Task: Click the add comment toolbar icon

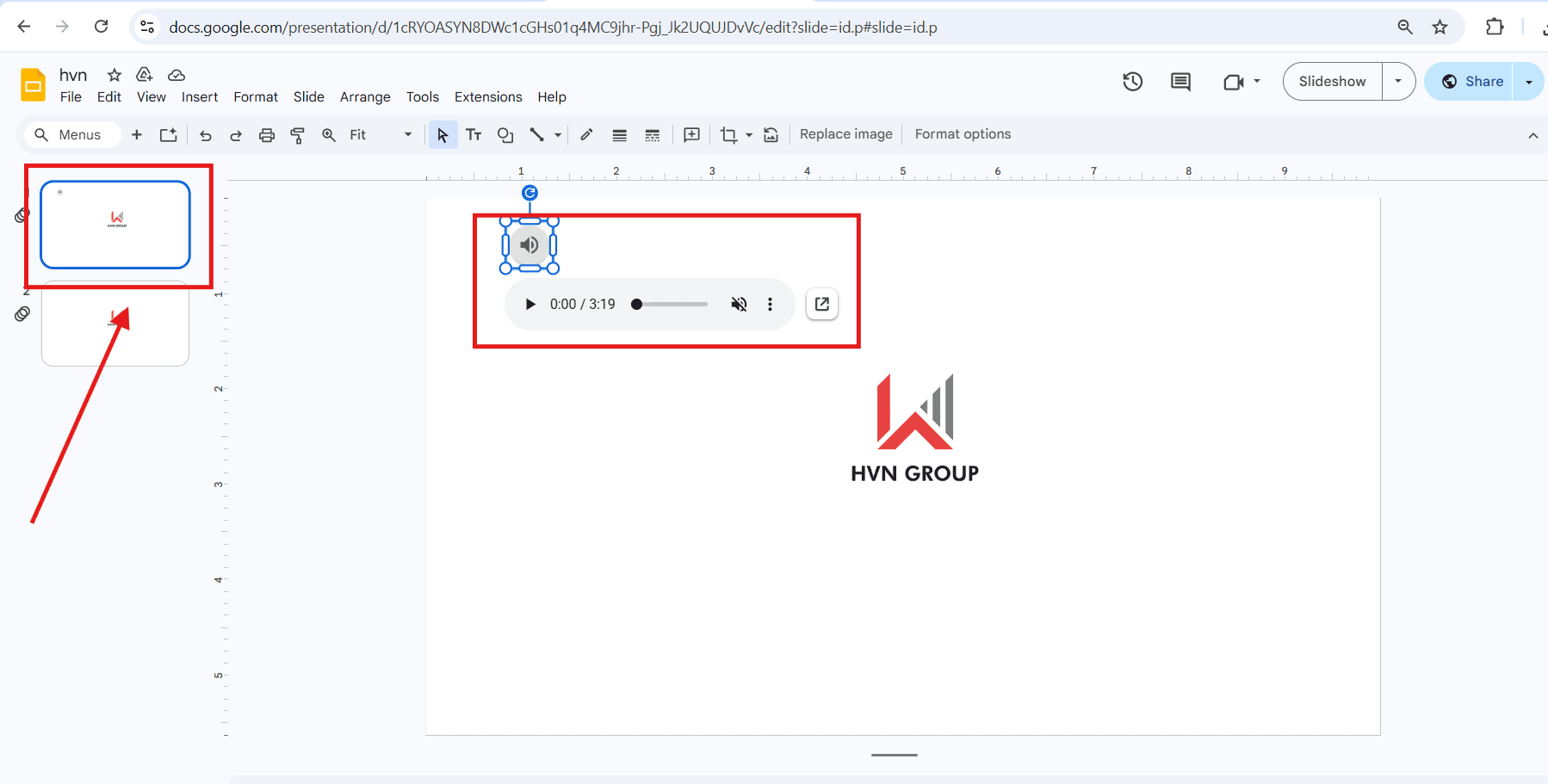Action: [691, 135]
